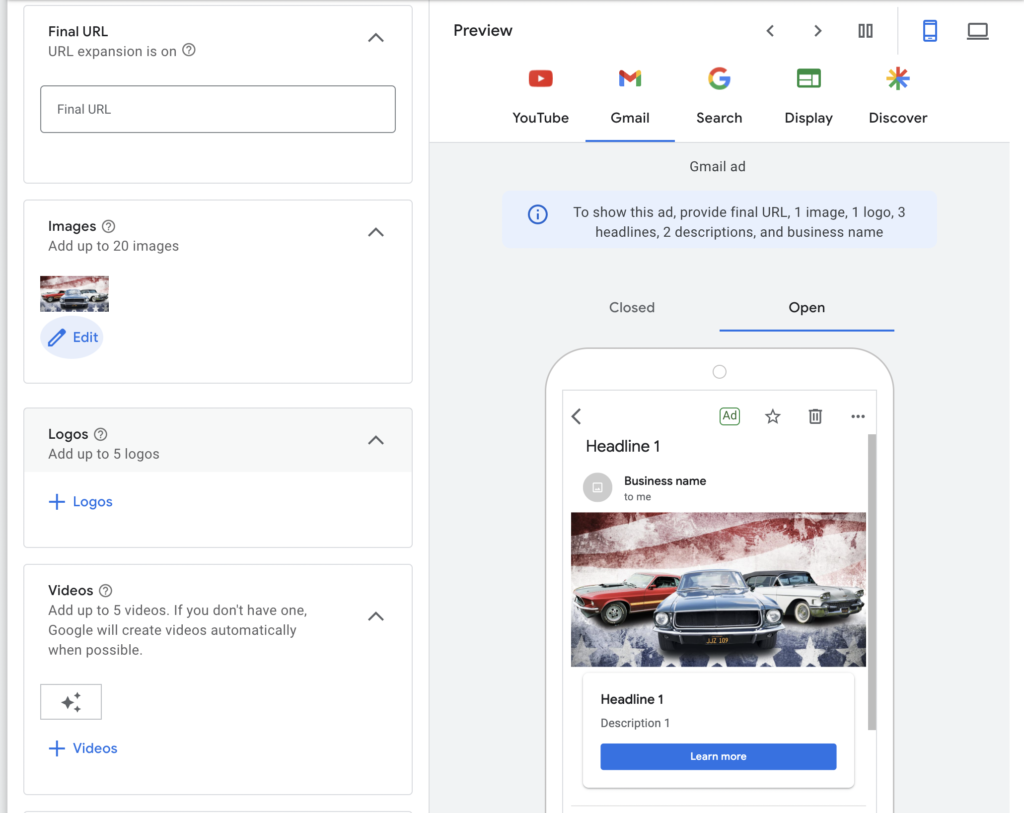Select the Discover preview tab

898,96
